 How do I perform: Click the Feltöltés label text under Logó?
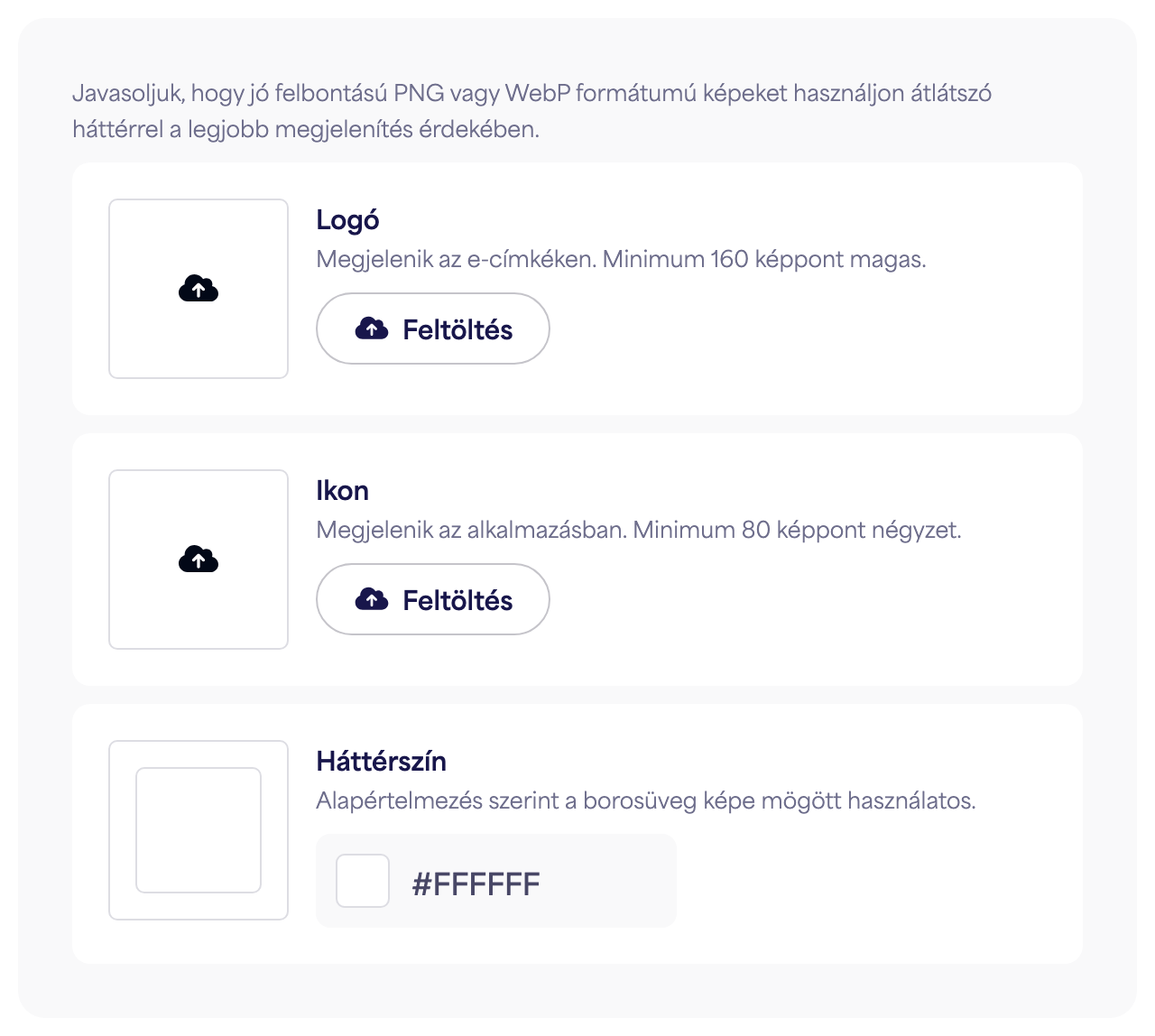coord(457,329)
